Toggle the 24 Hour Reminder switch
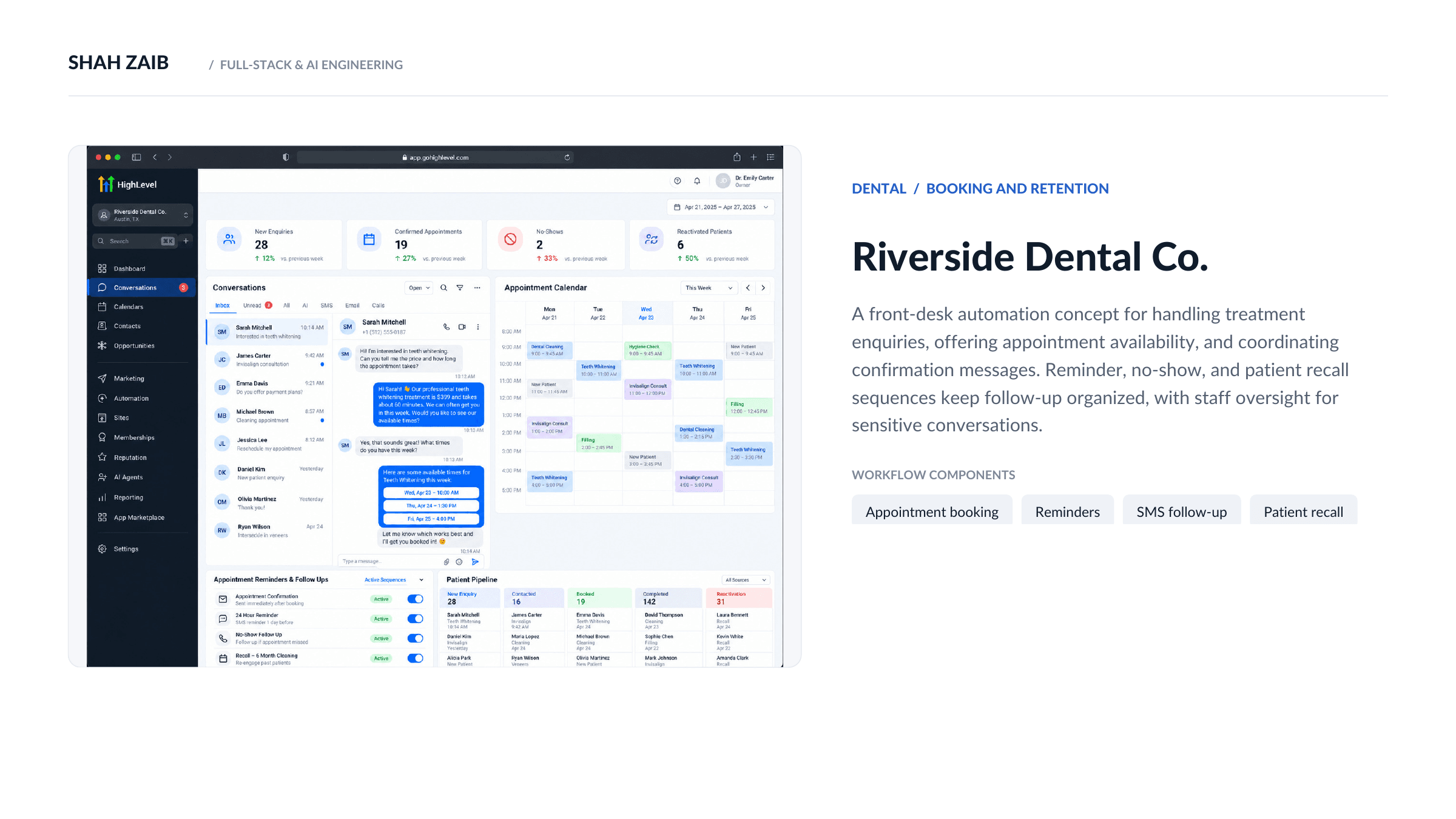 pos(416,619)
